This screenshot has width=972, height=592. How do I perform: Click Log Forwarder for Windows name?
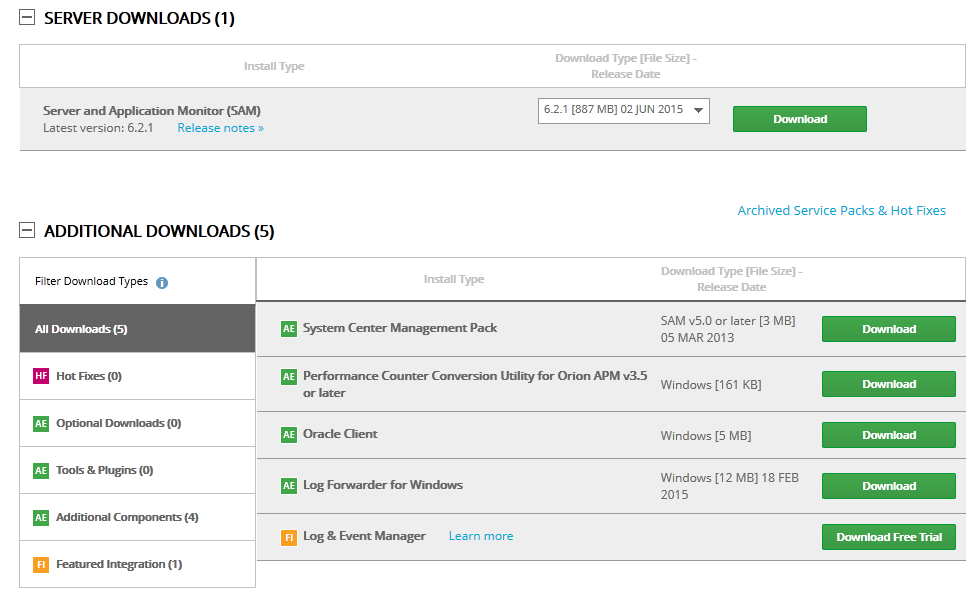point(382,485)
